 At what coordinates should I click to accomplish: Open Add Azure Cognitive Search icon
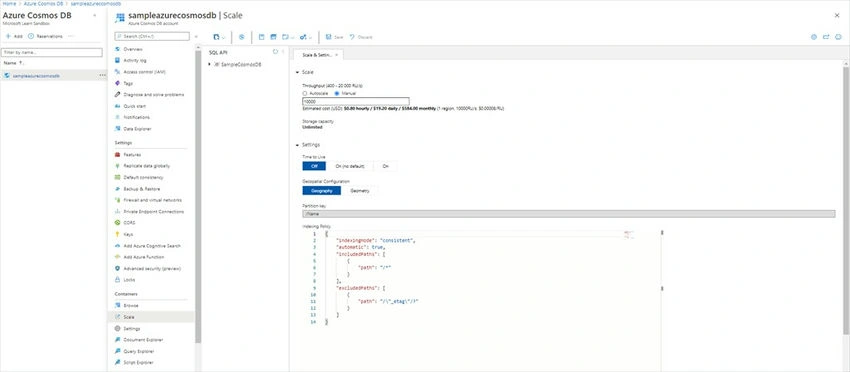click(x=118, y=246)
